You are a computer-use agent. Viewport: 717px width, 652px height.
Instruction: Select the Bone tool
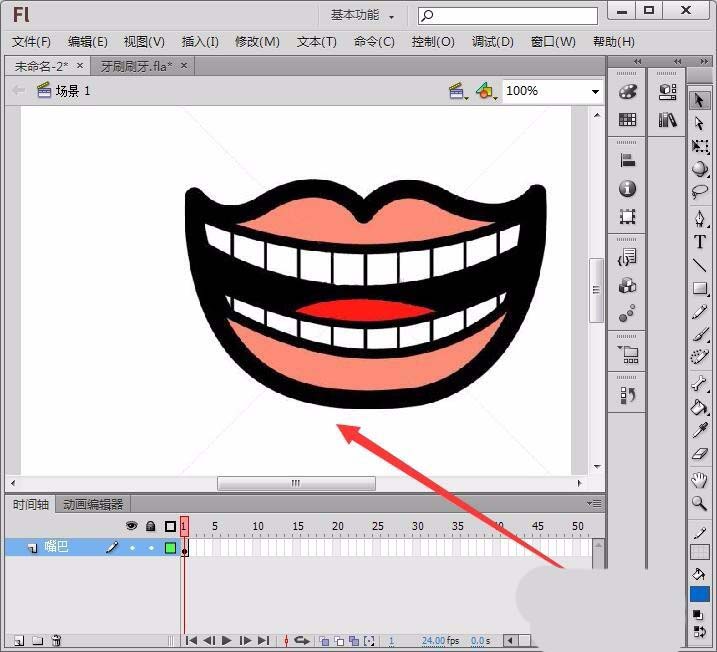(x=699, y=383)
